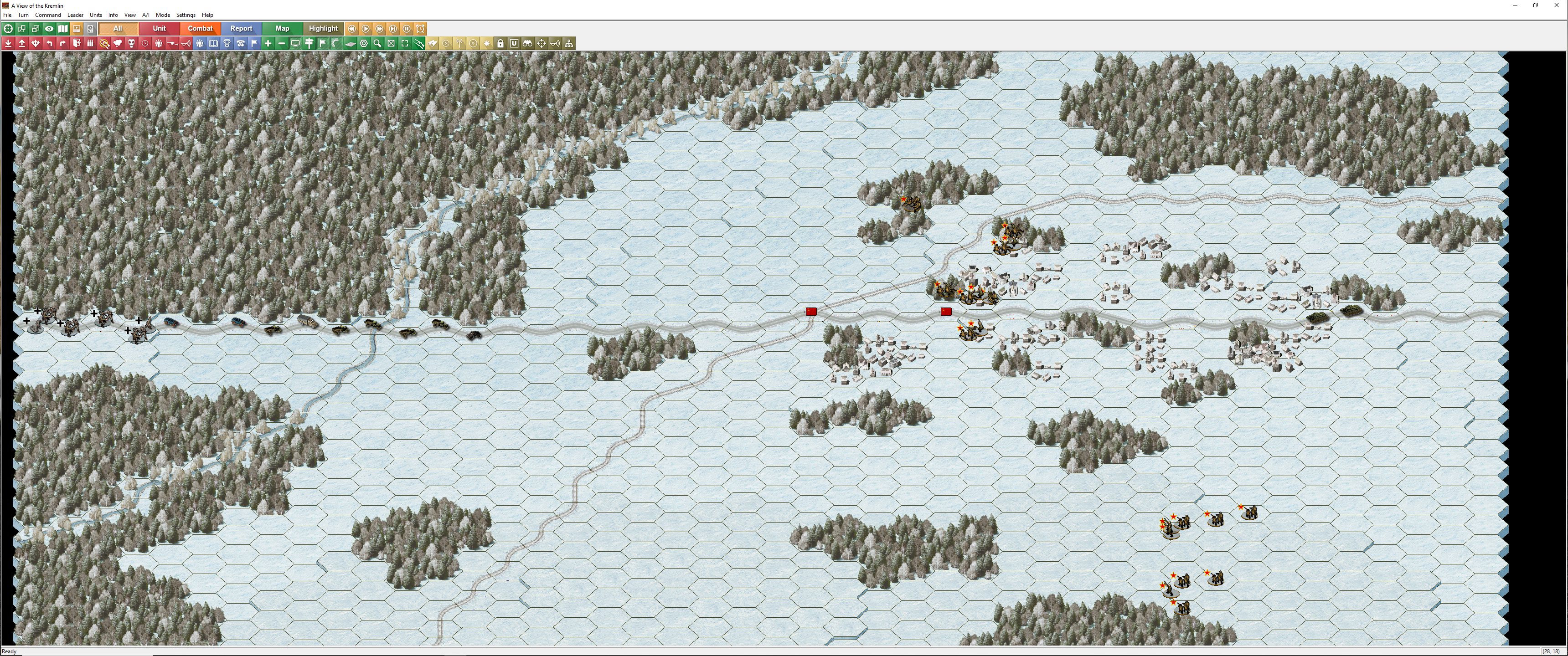Image resolution: width=1568 pixels, height=656 pixels.
Task: Toggle the hex grid outline button
Action: (x=364, y=43)
